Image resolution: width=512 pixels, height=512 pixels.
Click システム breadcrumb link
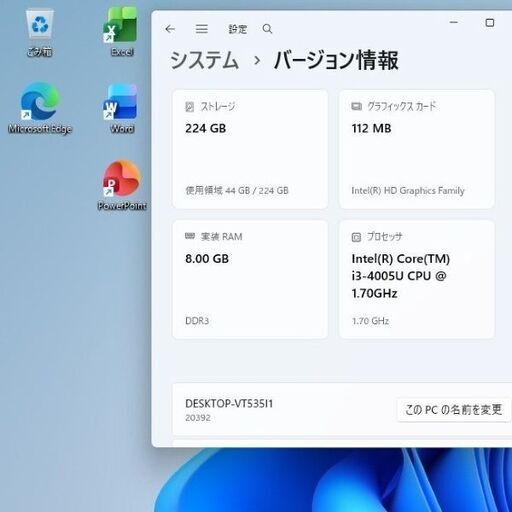[x=204, y=61]
